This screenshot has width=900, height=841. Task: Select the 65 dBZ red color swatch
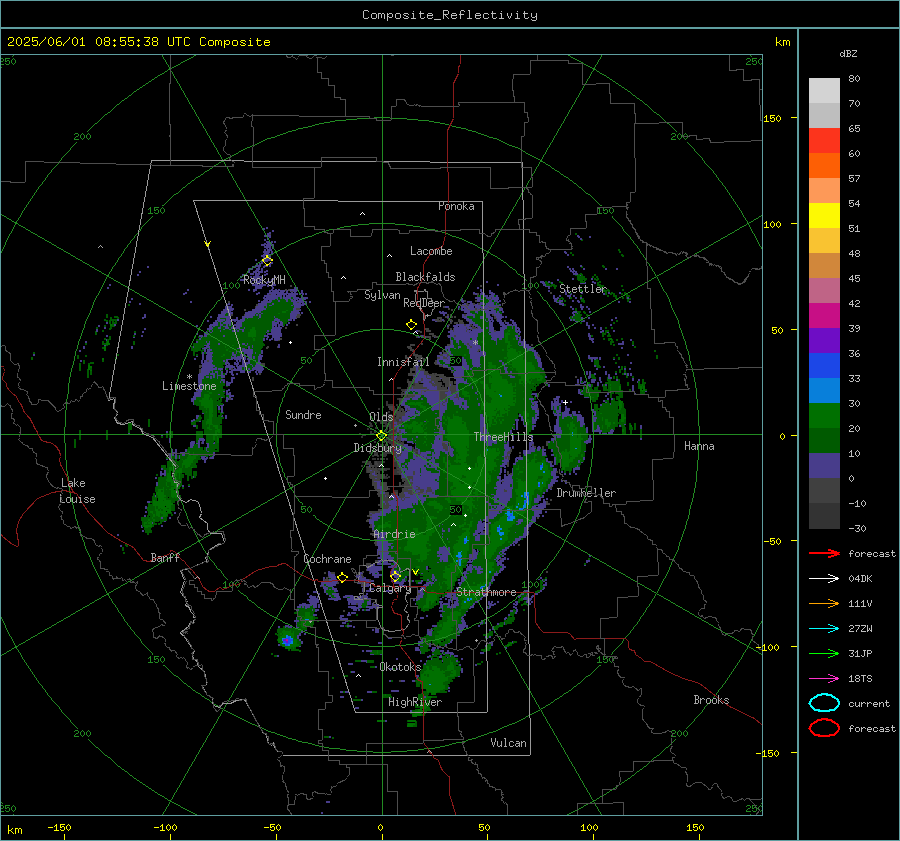[824, 141]
